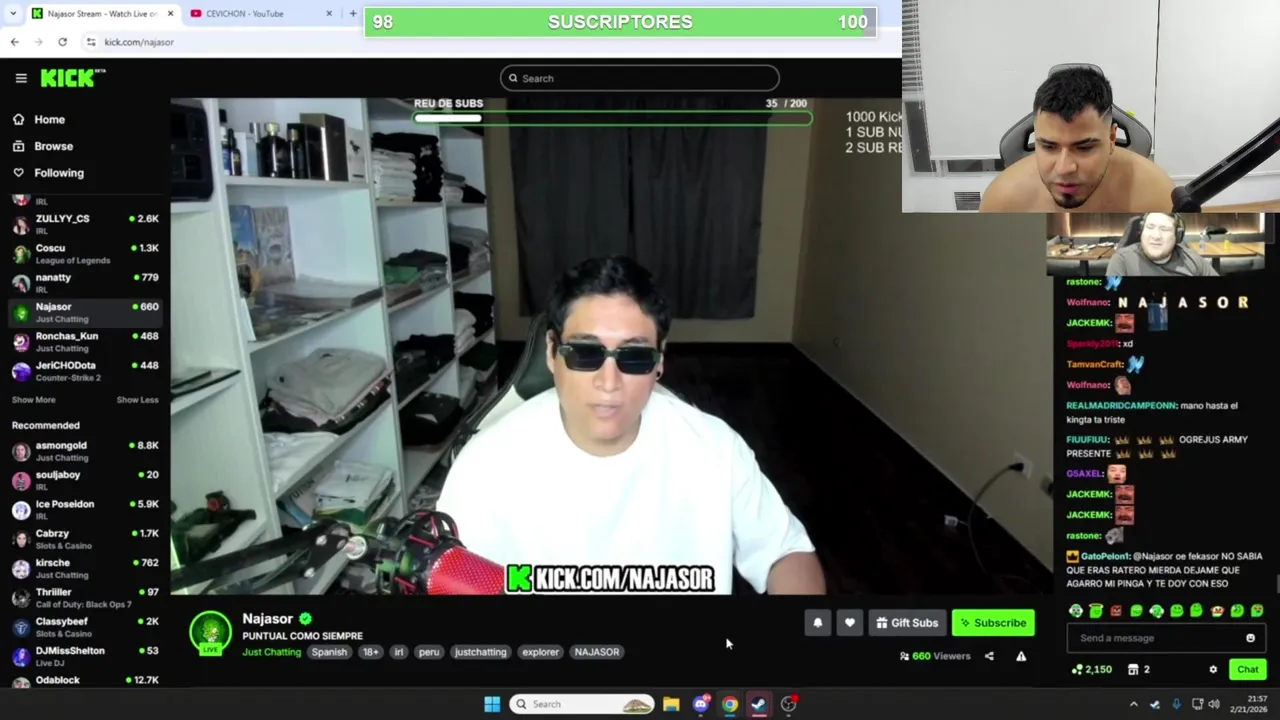Image resolution: width=1280 pixels, height=720 pixels.
Task: Click the browser back arrow
Action: pos(15,42)
